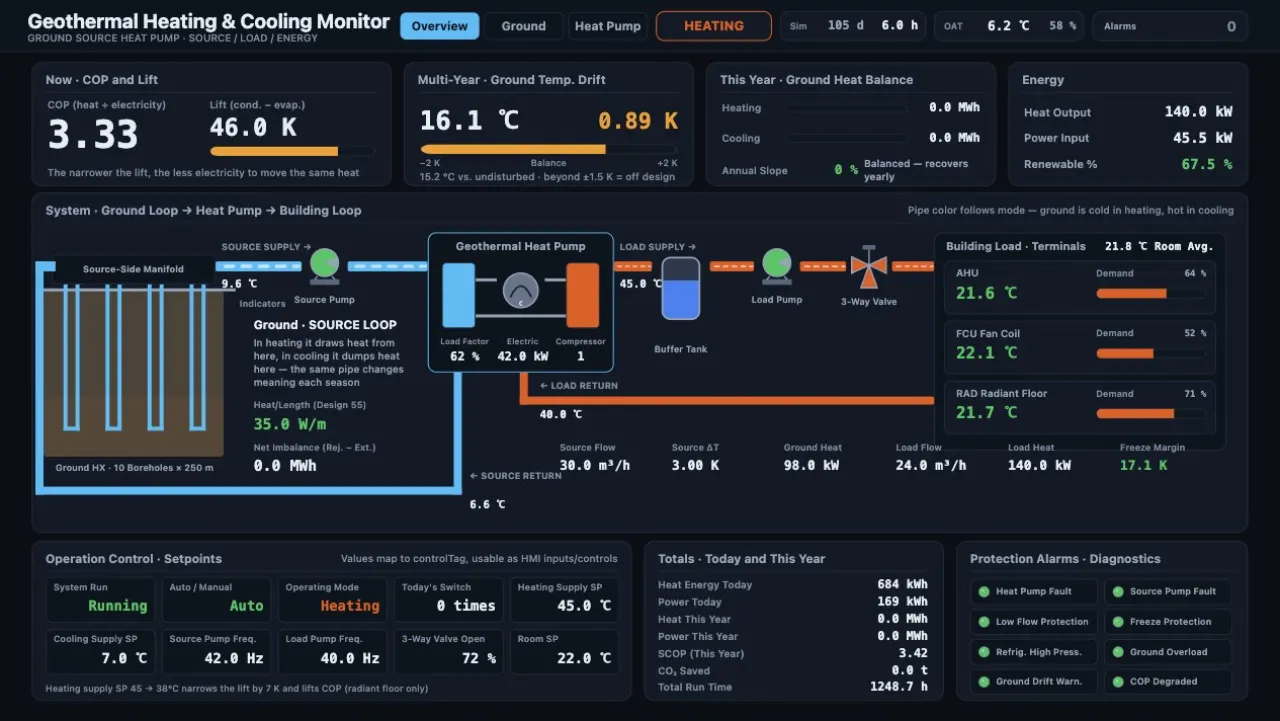1280x721 pixels.
Task: Click the Freeze Protection alarm indicator
Action: [x=1167, y=622]
